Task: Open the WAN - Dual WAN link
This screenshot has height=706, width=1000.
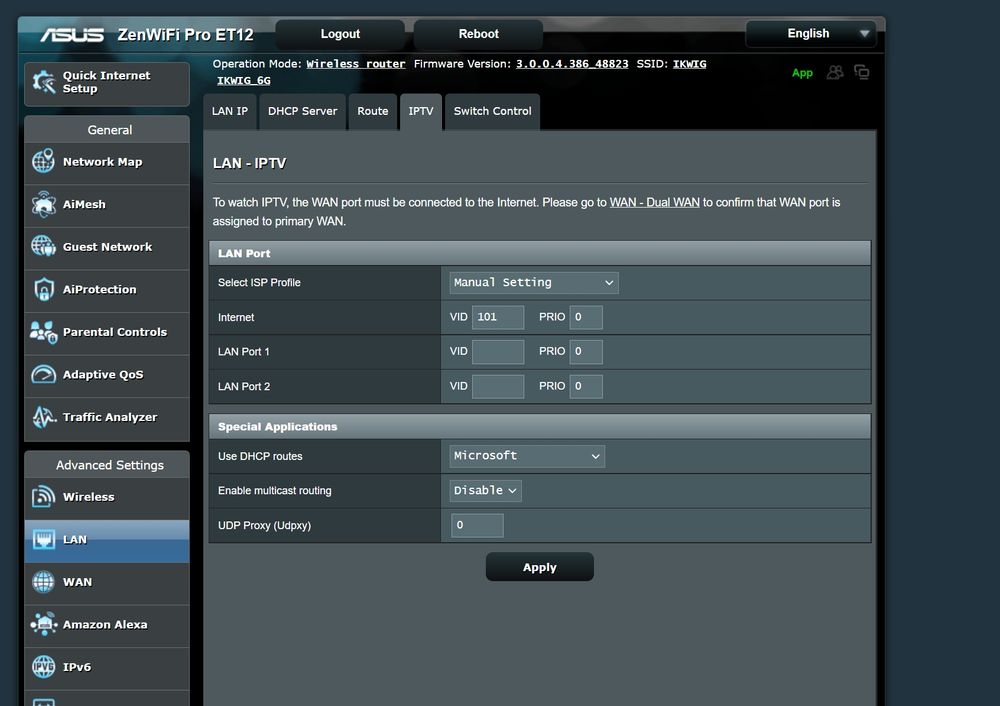Action: [x=654, y=201]
